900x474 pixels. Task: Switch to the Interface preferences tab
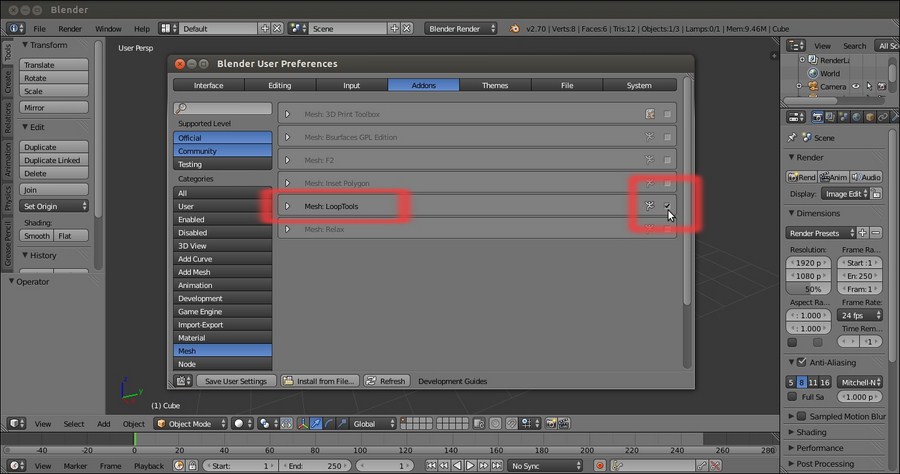coord(208,85)
